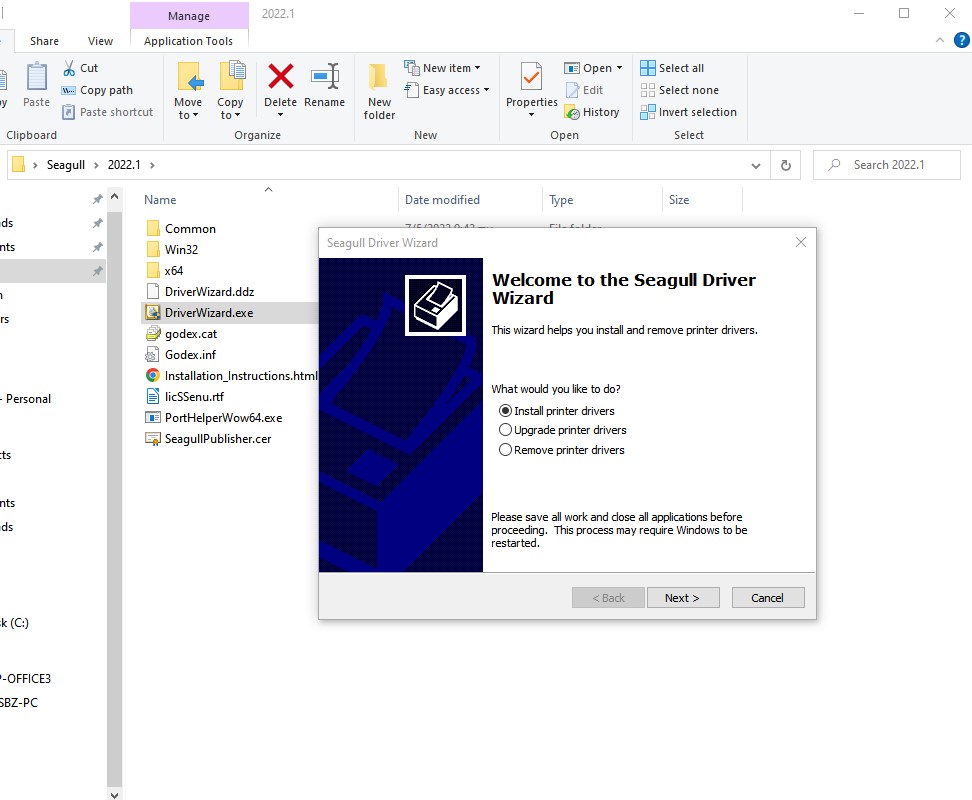Select the PortHelperWow64.exe file
The image size is (972, 800).
click(x=223, y=418)
